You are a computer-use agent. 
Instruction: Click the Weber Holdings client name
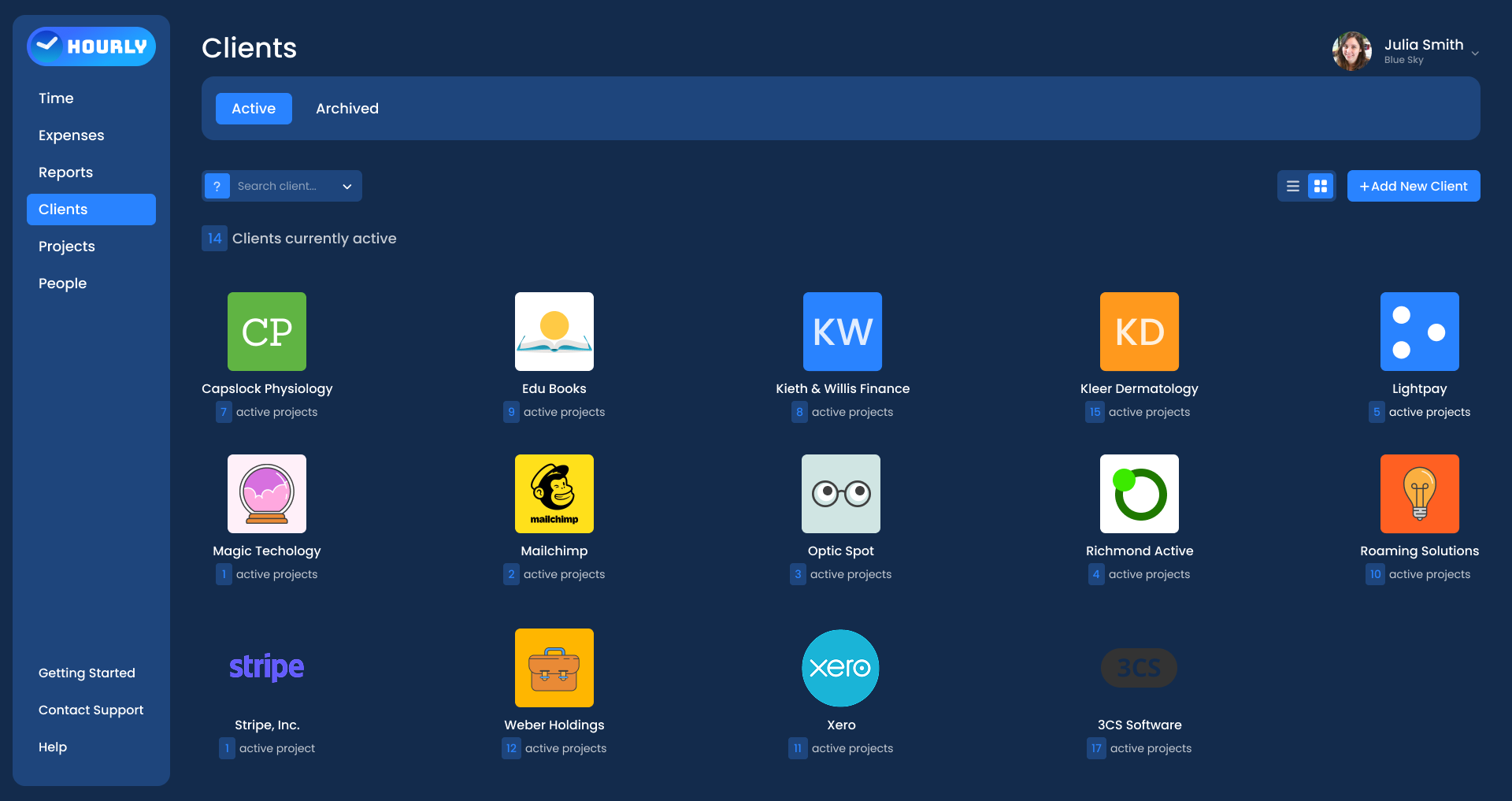[x=554, y=725]
